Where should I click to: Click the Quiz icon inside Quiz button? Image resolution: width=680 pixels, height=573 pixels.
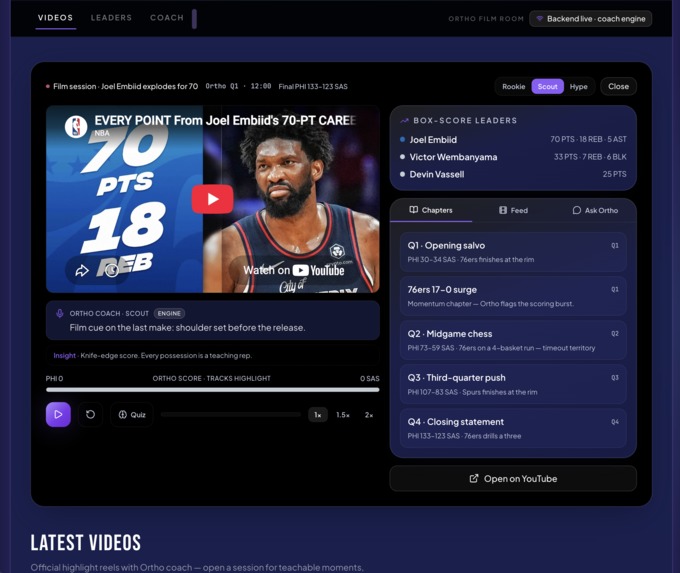tap(123, 415)
